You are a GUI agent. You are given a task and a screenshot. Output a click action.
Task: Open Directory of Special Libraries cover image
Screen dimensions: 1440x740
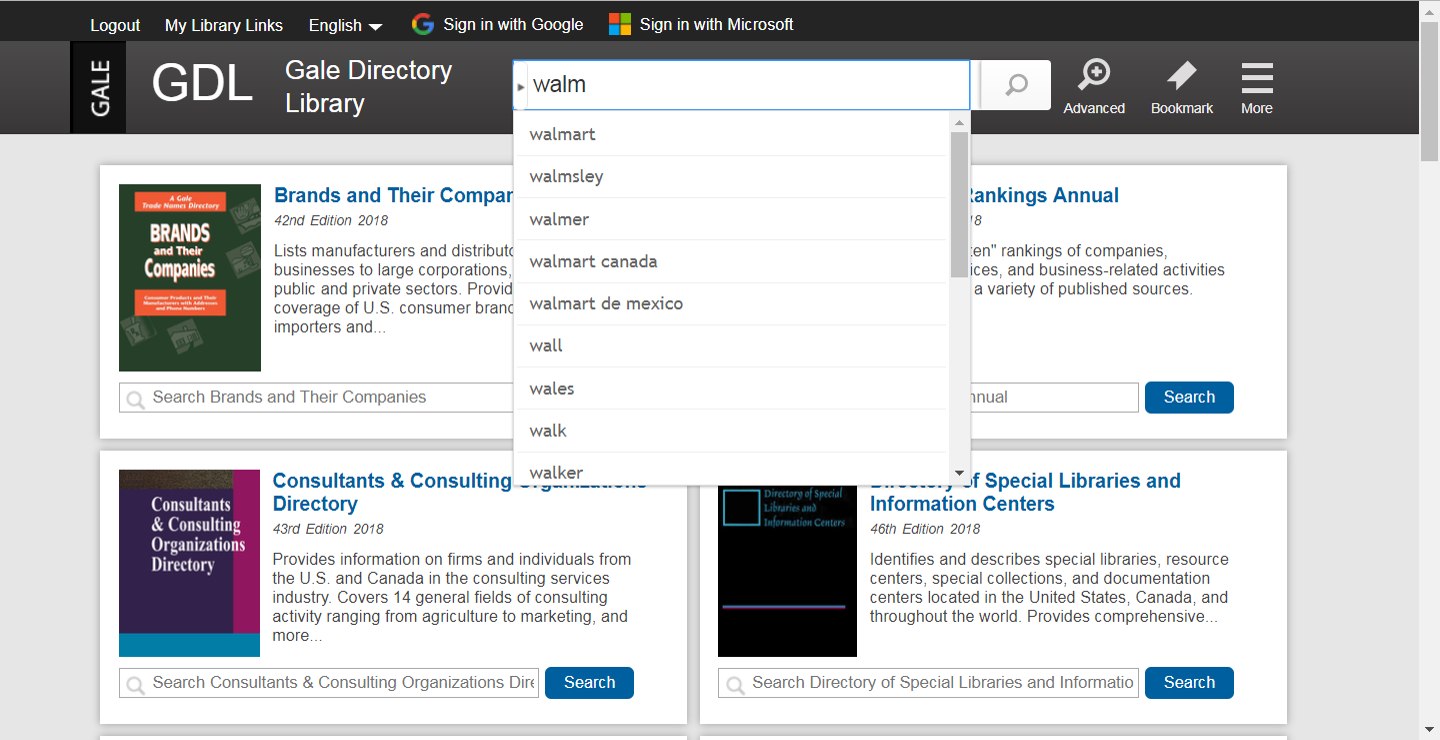click(x=788, y=570)
